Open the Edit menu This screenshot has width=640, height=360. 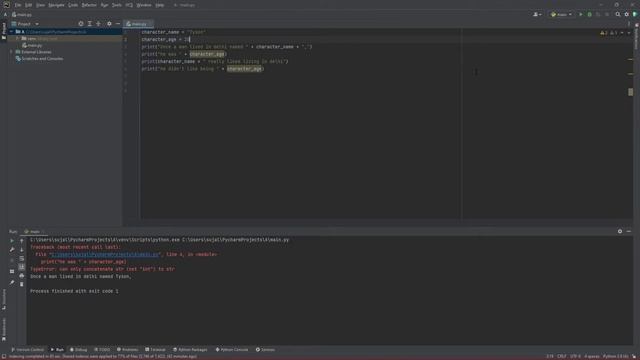tap(28, 5)
